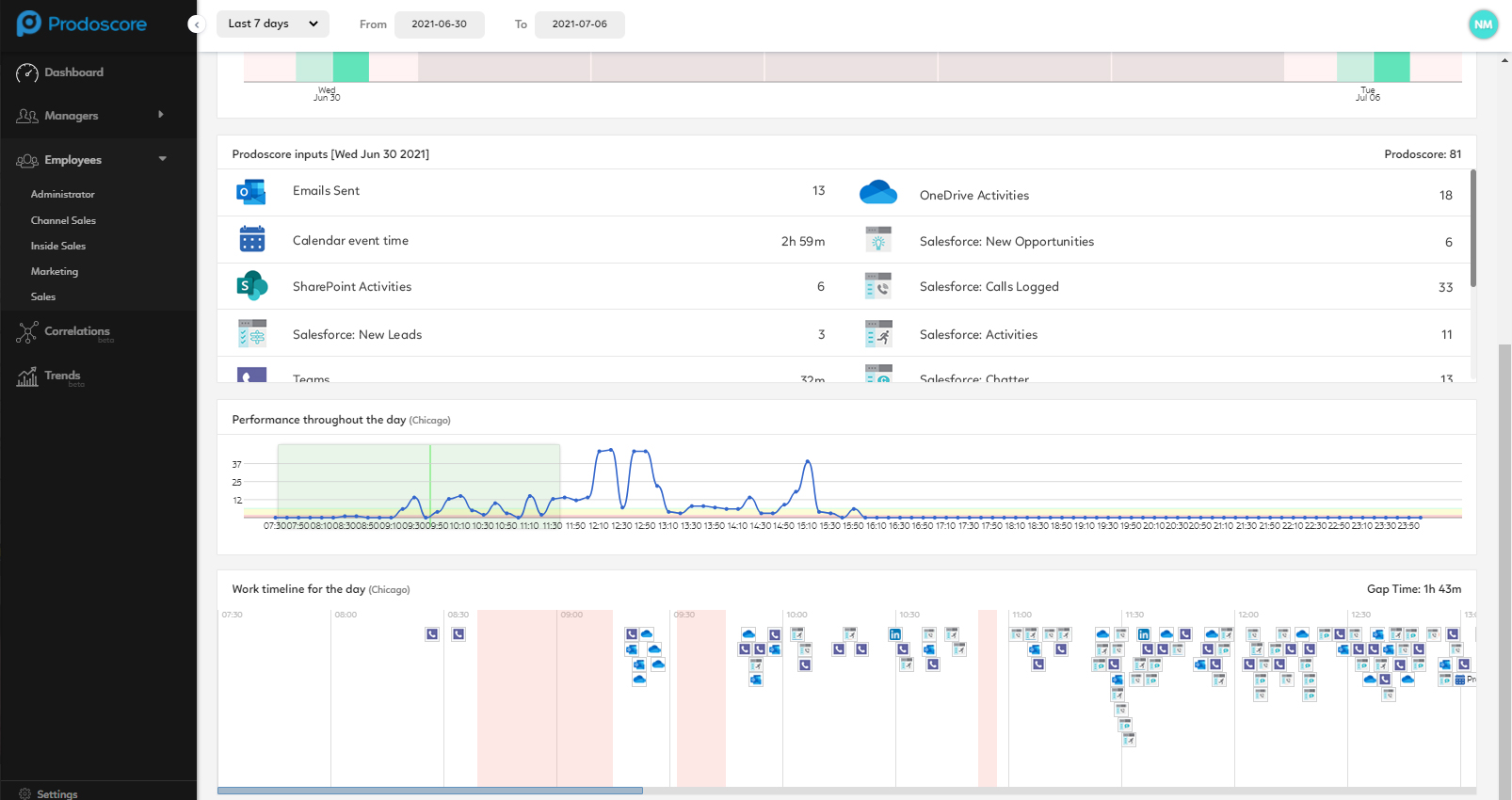
Task: Open the NM user avatar menu
Action: 1483,24
